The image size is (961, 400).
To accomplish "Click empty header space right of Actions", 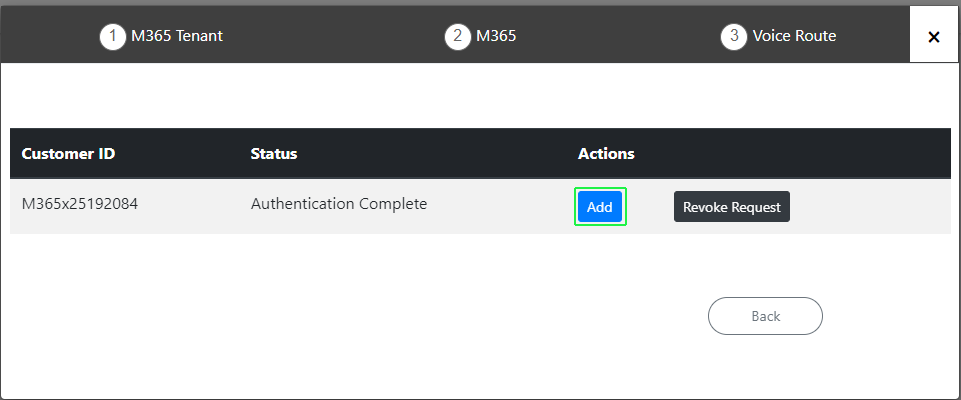I will (792, 153).
